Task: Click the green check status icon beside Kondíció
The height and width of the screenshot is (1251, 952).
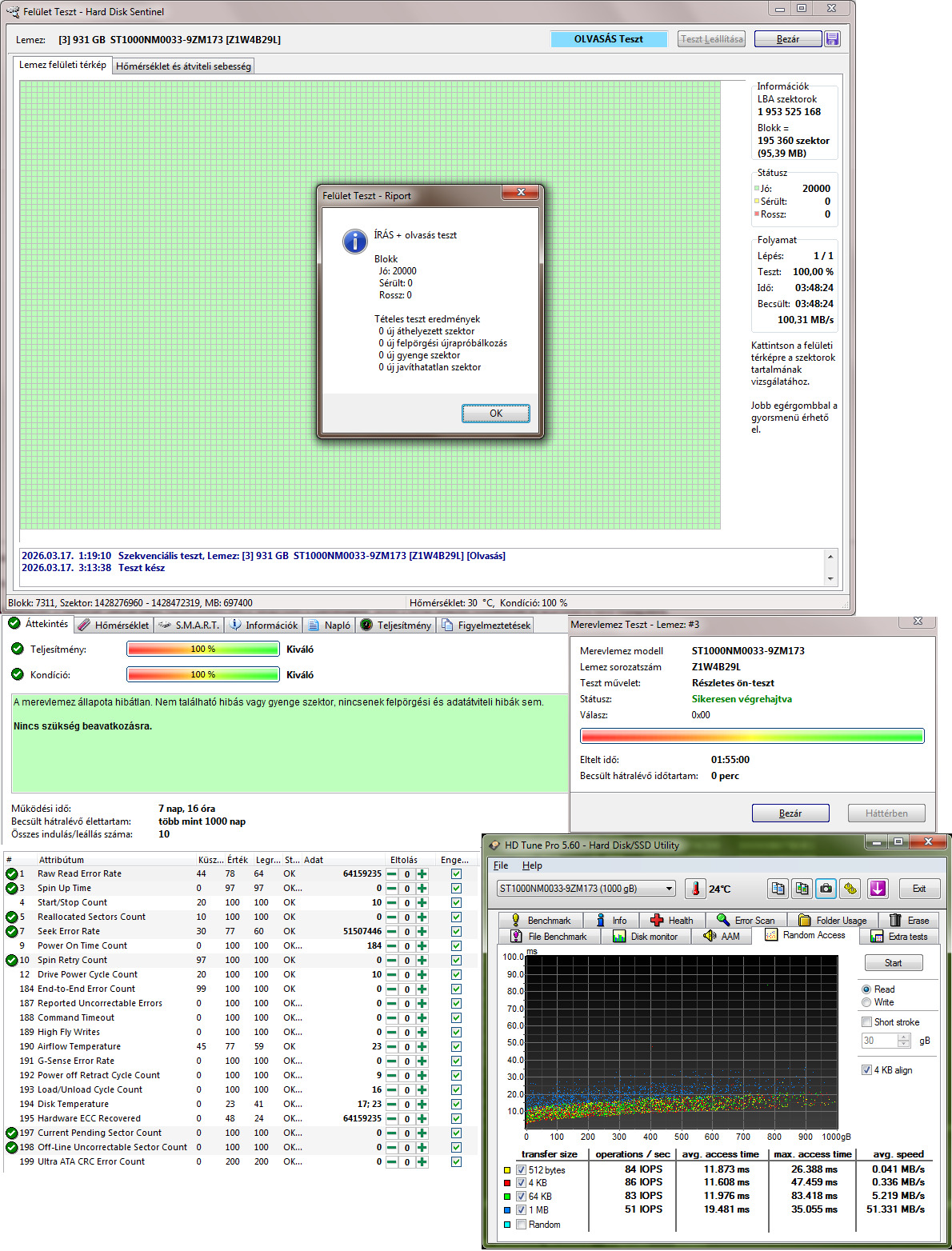Action: 18,674
